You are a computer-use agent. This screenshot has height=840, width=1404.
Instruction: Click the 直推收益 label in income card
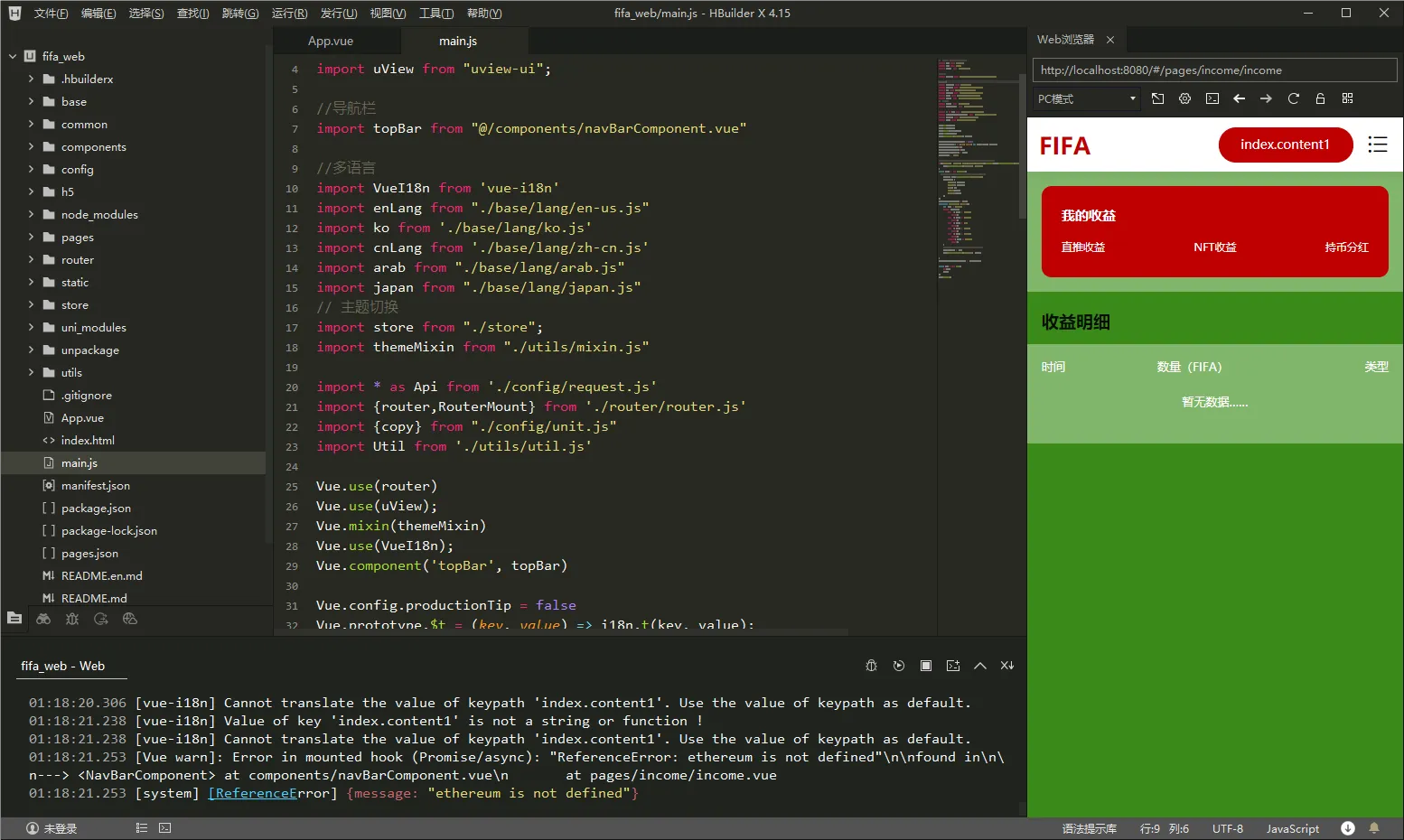click(1083, 247)
